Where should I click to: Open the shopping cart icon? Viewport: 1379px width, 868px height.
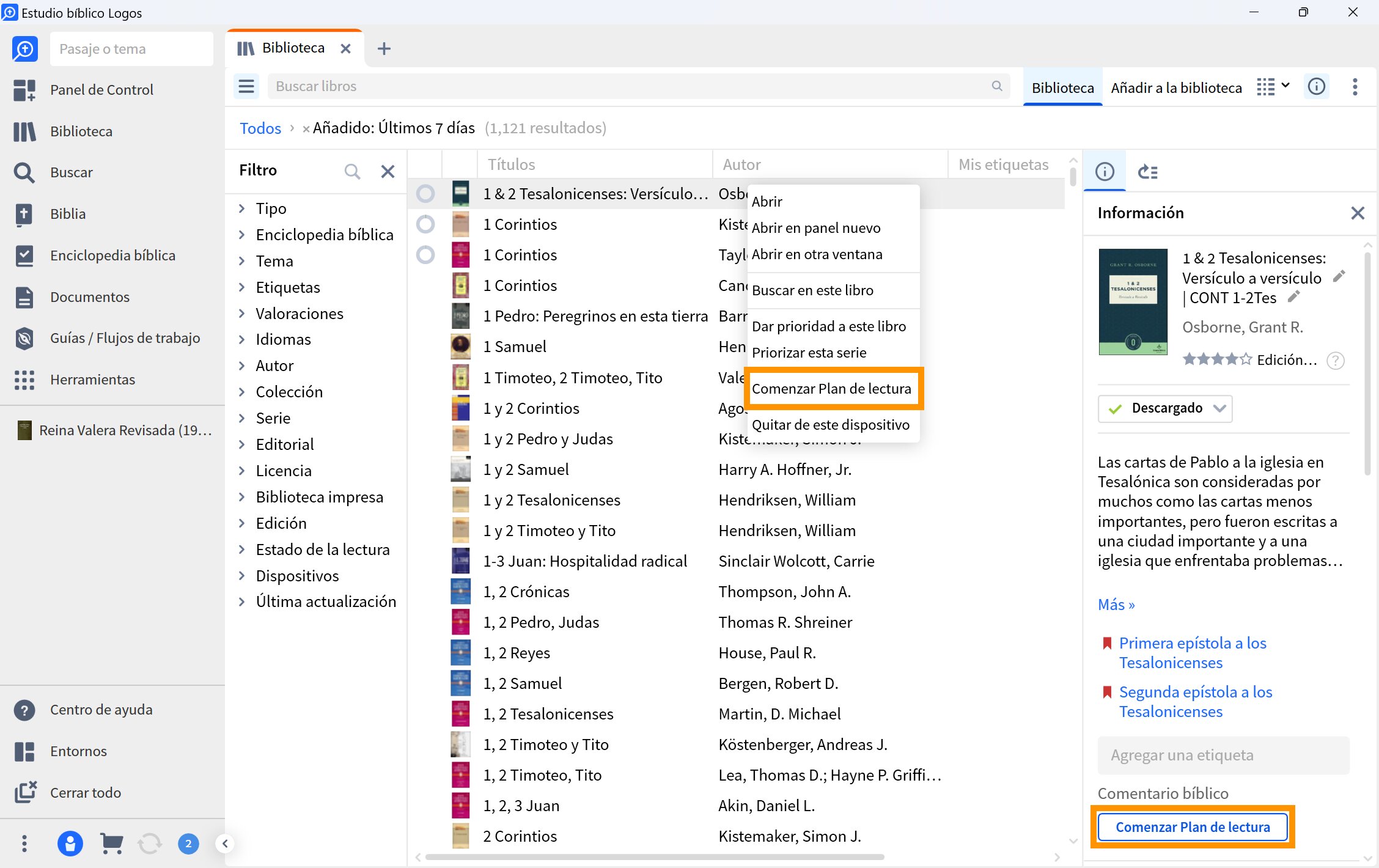(111, 844)
